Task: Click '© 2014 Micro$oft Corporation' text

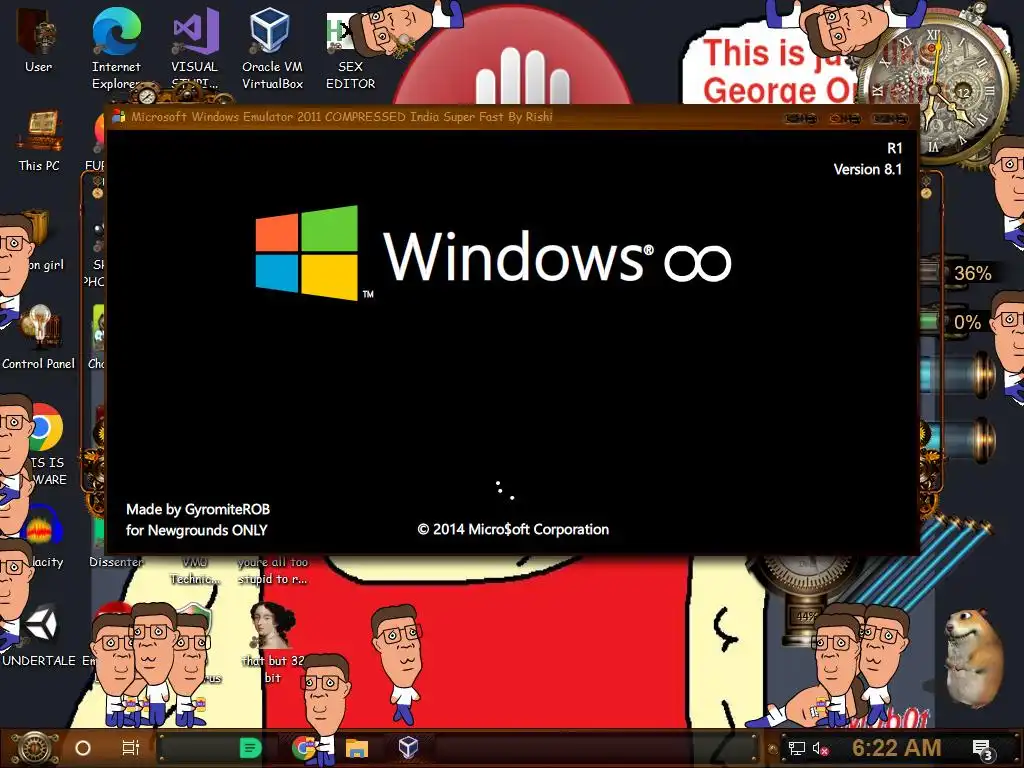Action: pyautogui.click(x=513, y=529)
